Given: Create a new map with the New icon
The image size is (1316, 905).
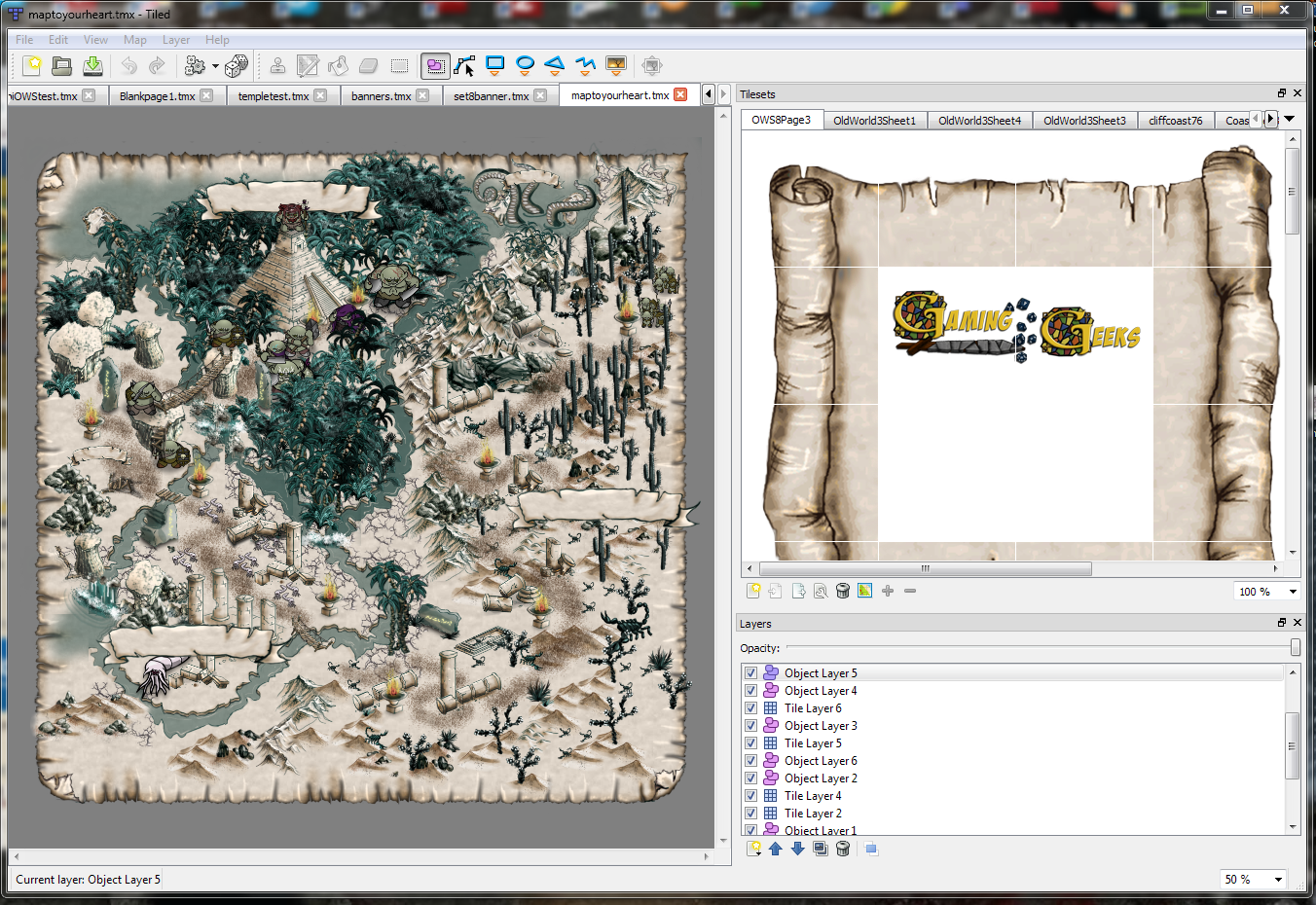Looking at the screenshot, I should pos(32,65).
